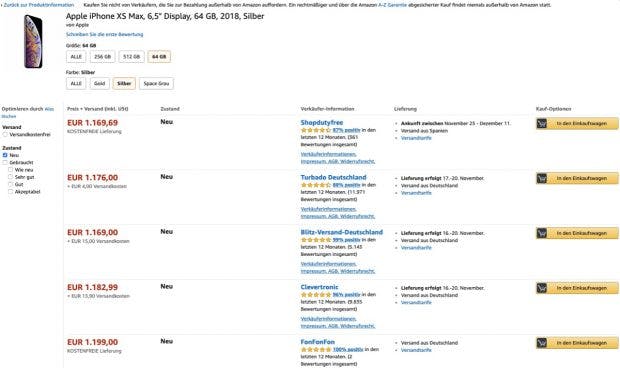620x368 pixels.
Task: Uncheck the Neu condition checkbox
Action: coord(5,155)
